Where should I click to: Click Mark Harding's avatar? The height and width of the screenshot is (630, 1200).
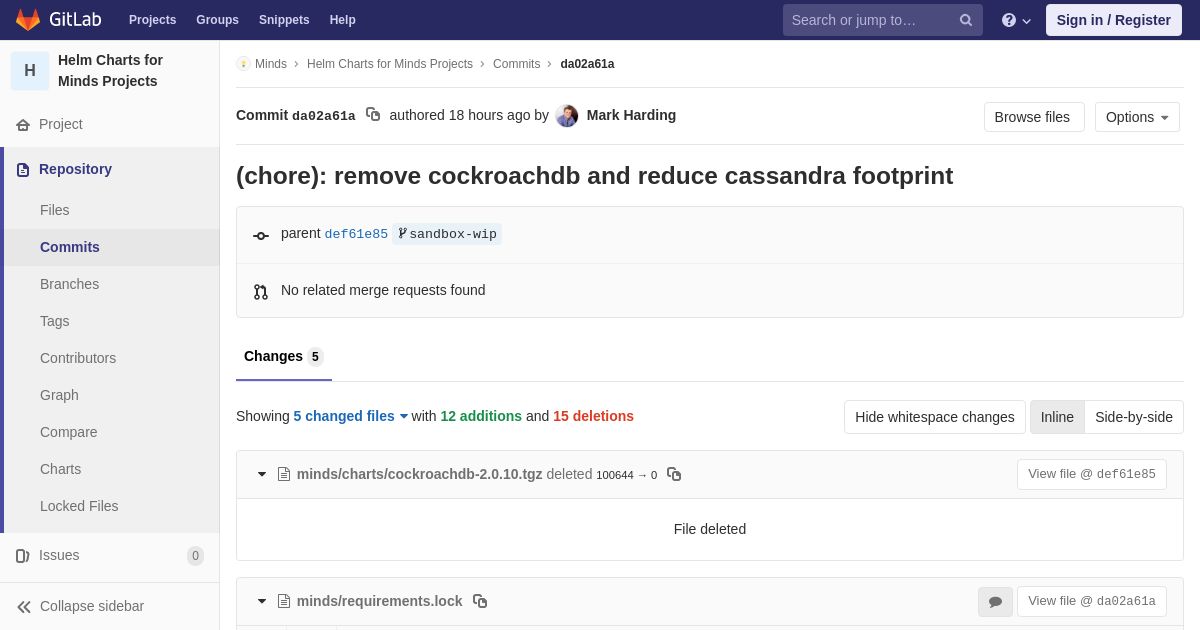[567, 116]
